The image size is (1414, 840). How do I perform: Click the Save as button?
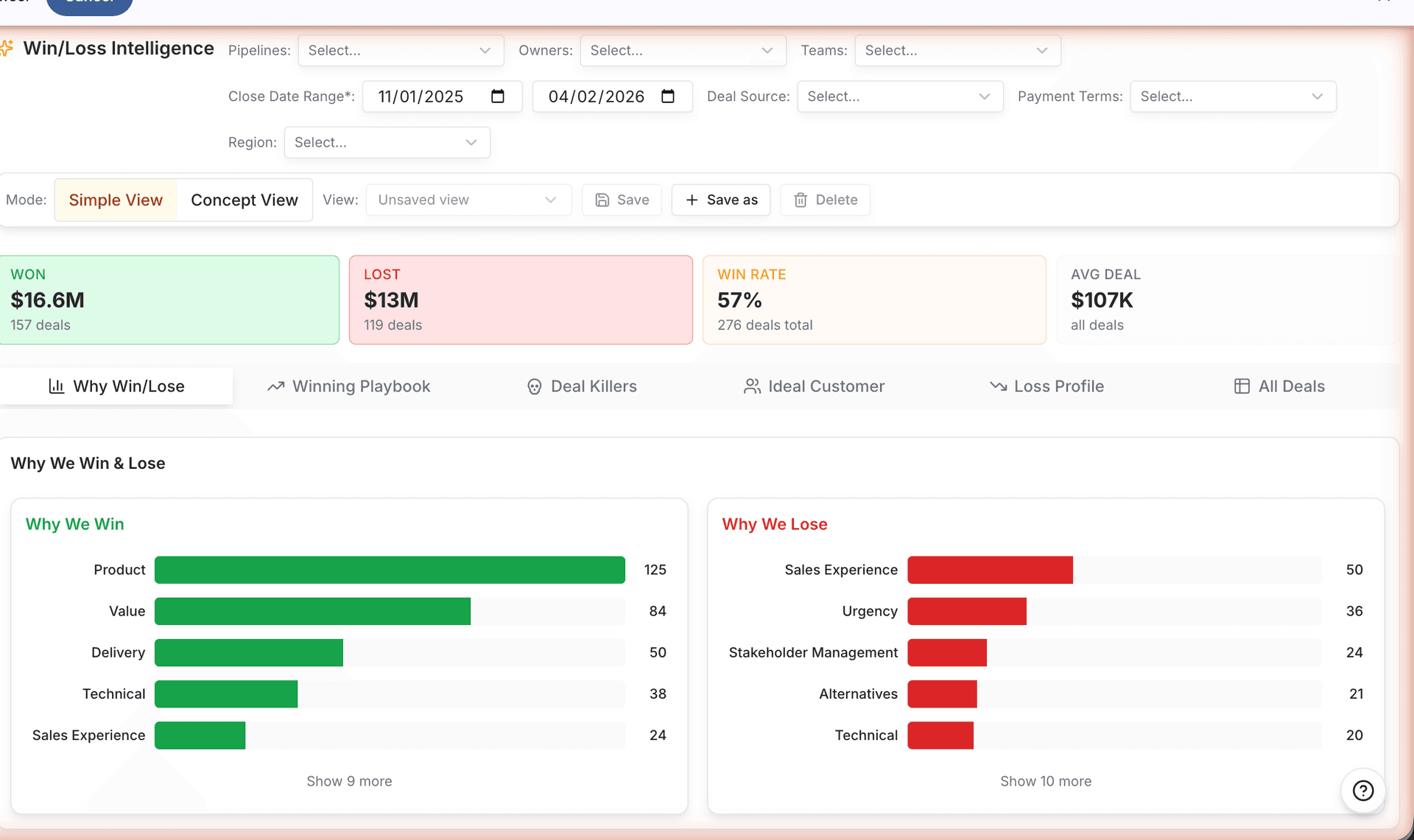(x=721, y=200)
